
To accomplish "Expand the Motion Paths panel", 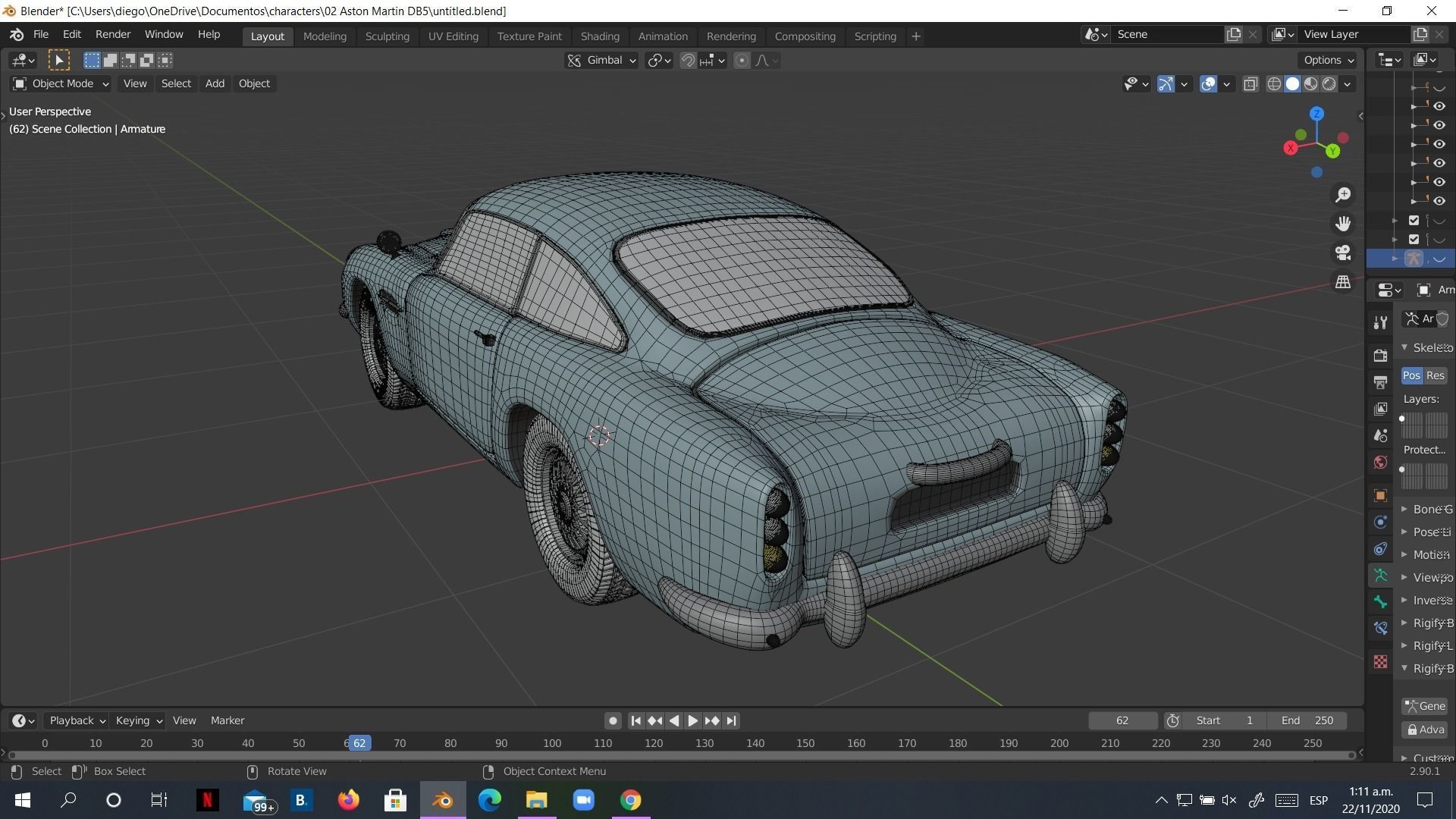I will click(x=1404, y=554).
